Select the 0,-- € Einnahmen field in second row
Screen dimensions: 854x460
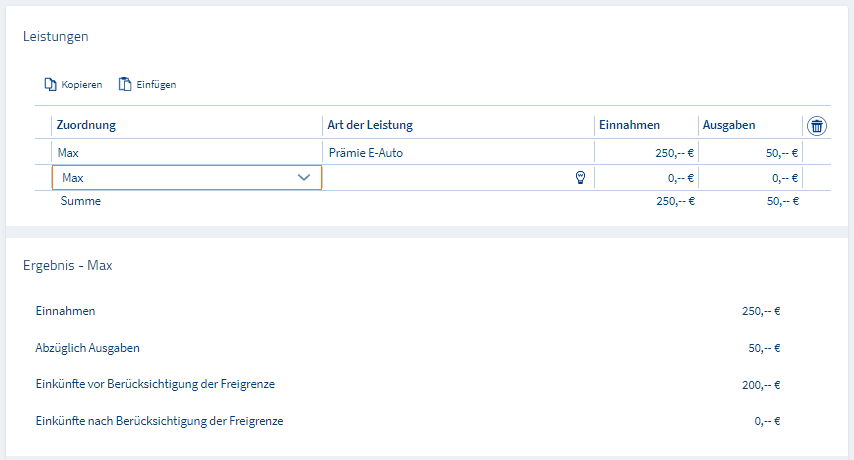(646, 177)
